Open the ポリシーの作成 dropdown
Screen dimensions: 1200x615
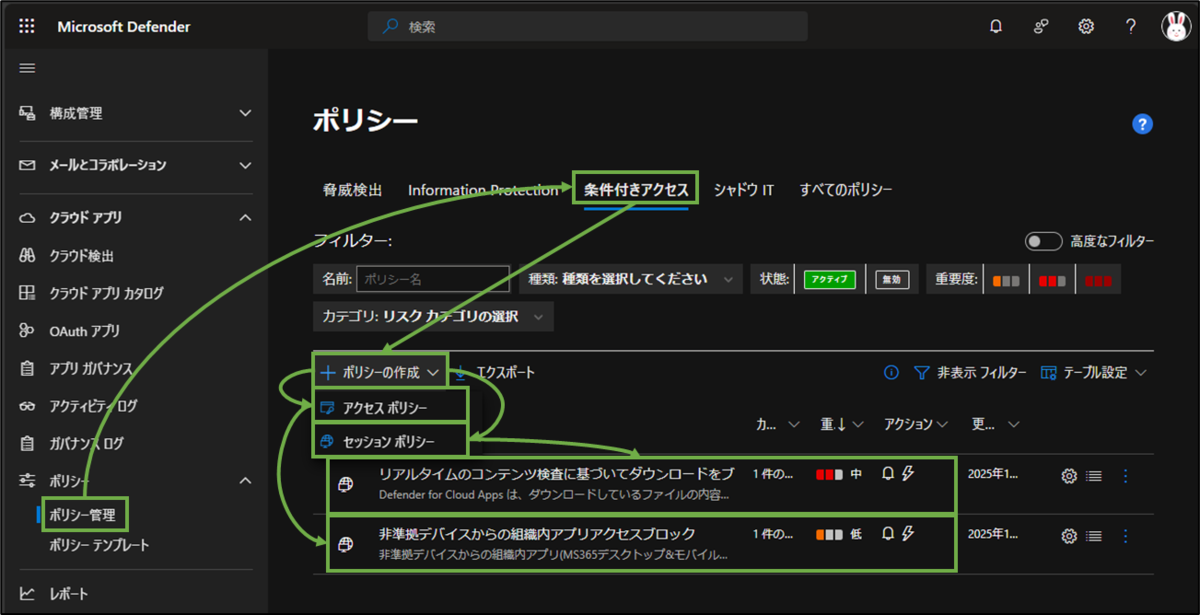380,372
